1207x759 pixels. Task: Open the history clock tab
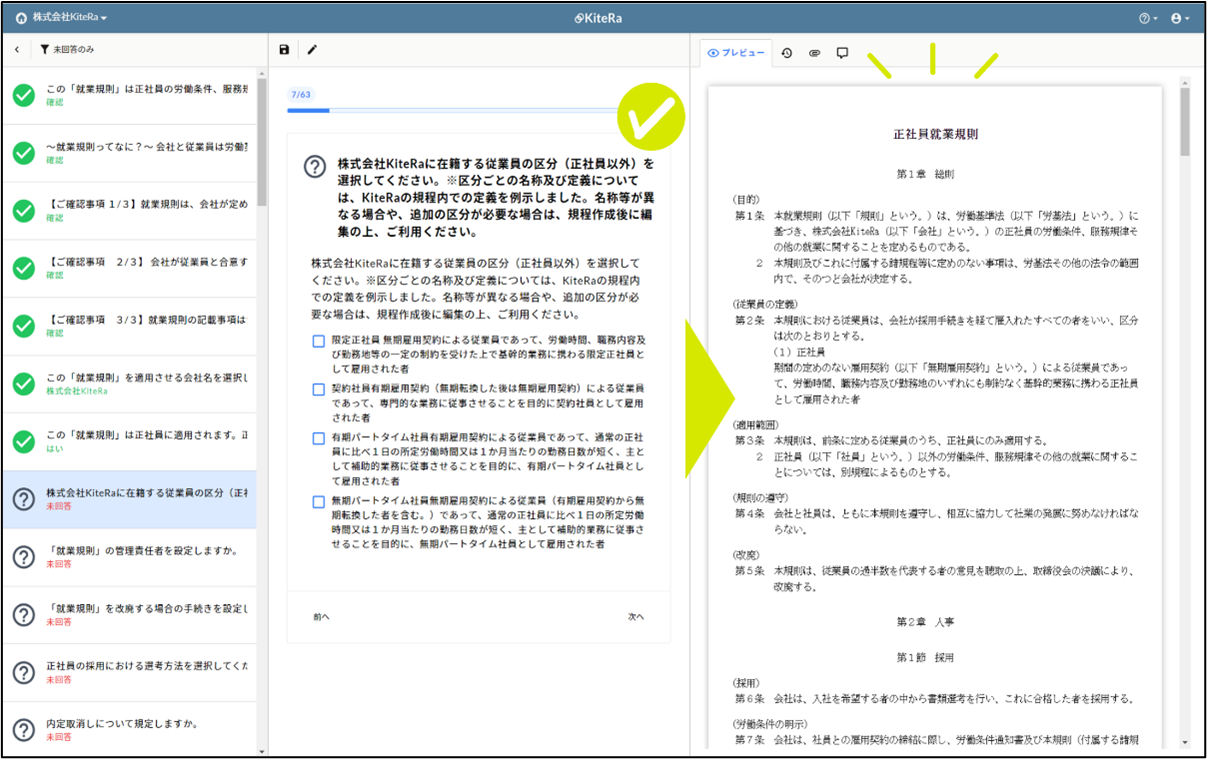click(786, 53)
